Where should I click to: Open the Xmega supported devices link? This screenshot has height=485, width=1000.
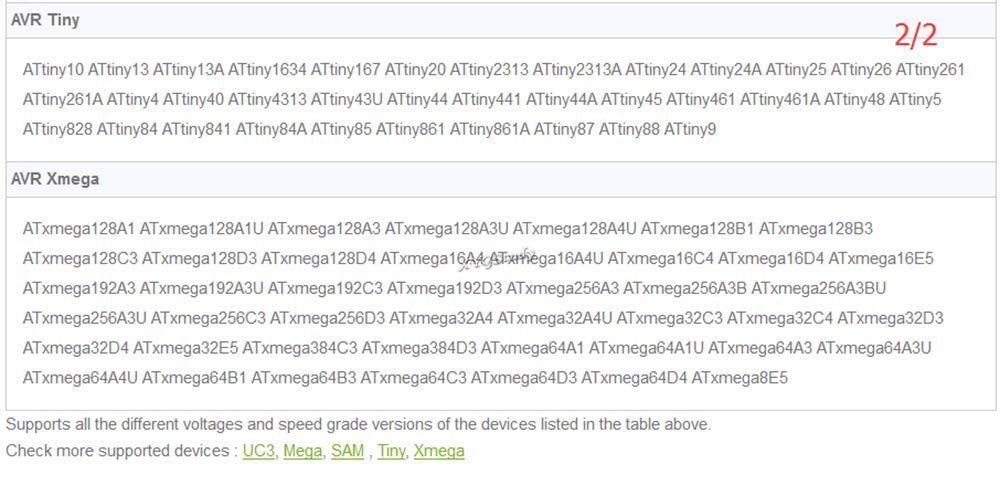[439, 451]
